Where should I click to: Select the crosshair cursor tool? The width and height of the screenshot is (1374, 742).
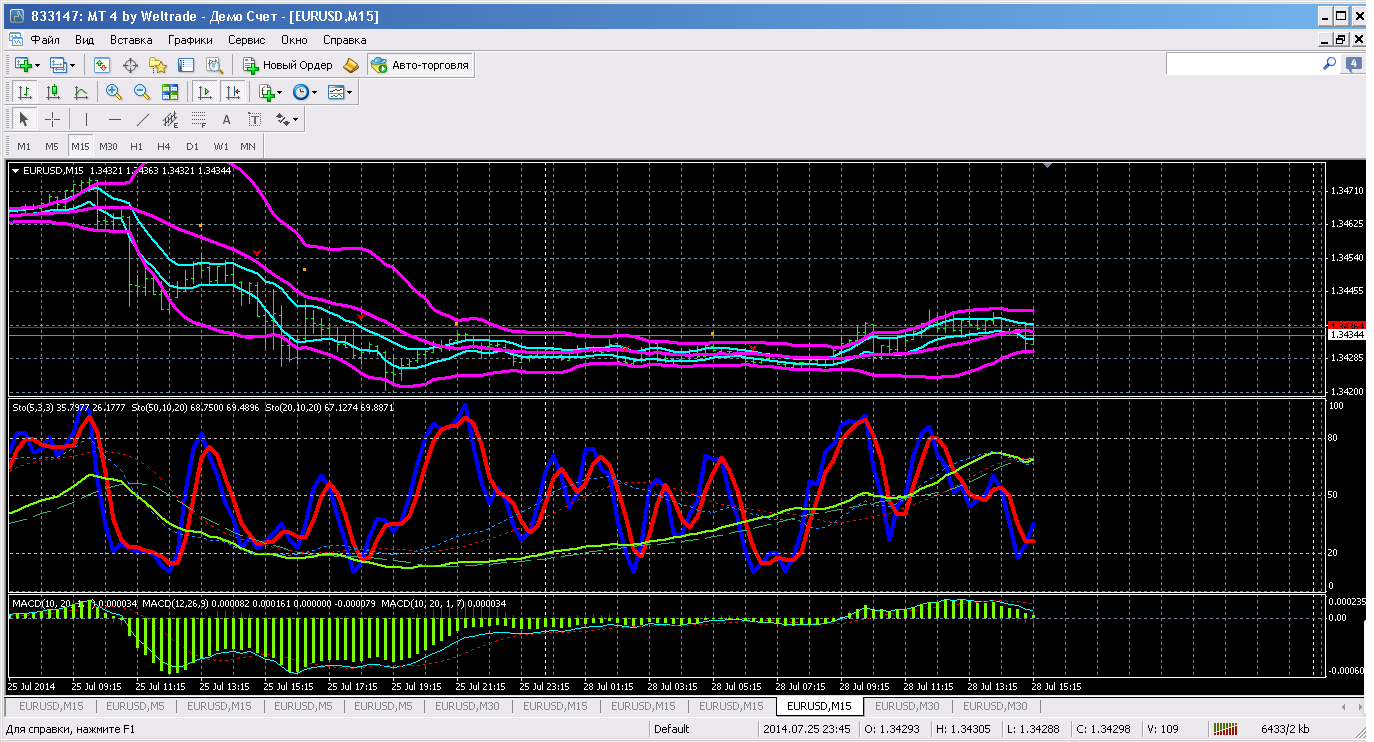[x=52, y=119]
